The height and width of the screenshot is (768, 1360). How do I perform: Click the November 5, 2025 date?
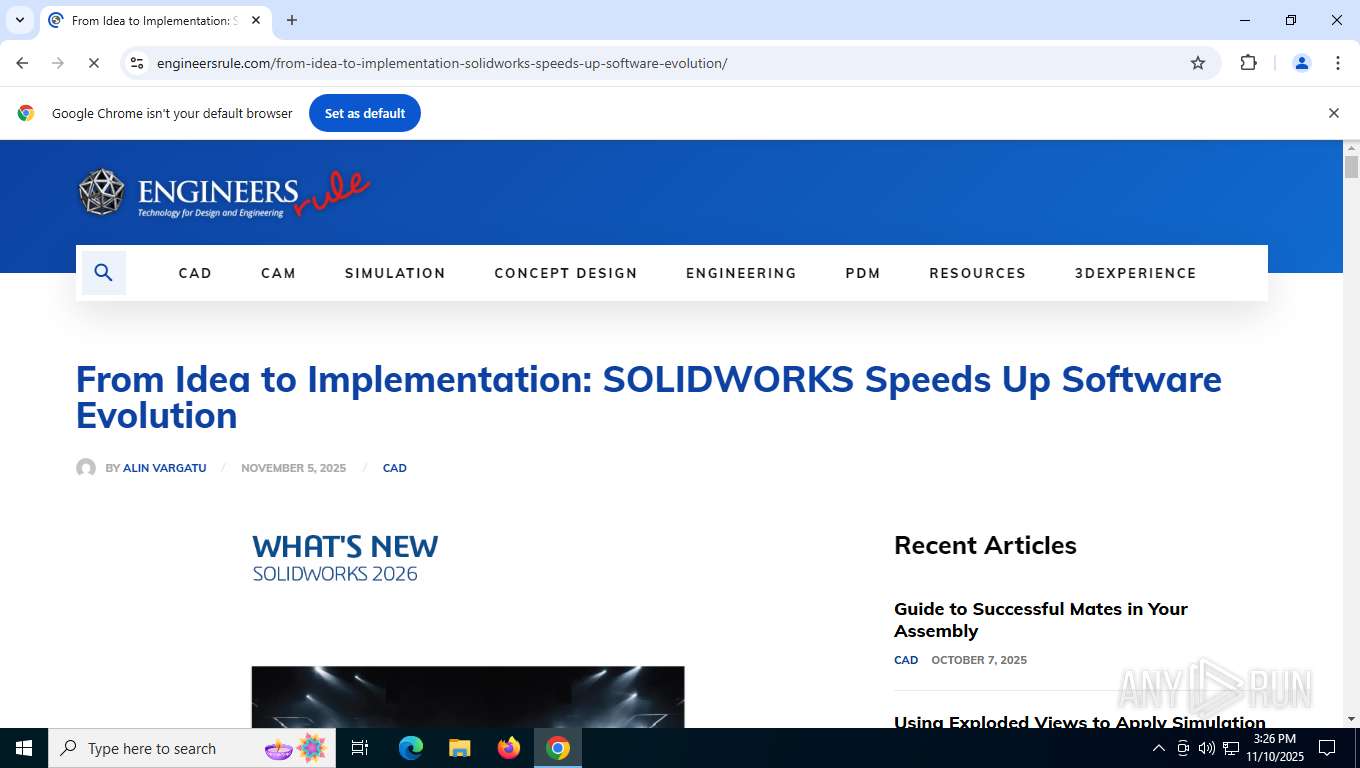[x=293, y=468]
